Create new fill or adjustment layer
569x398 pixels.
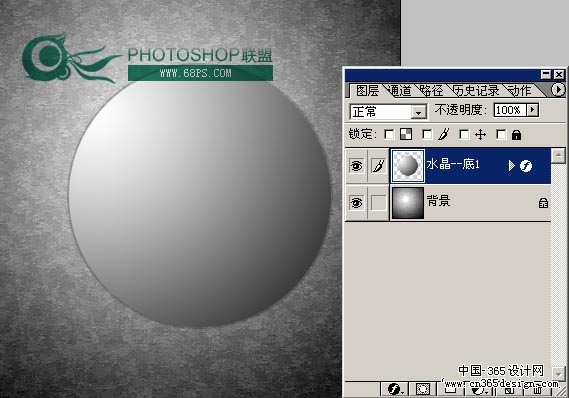pyautogui.click(x=480, y=390)
